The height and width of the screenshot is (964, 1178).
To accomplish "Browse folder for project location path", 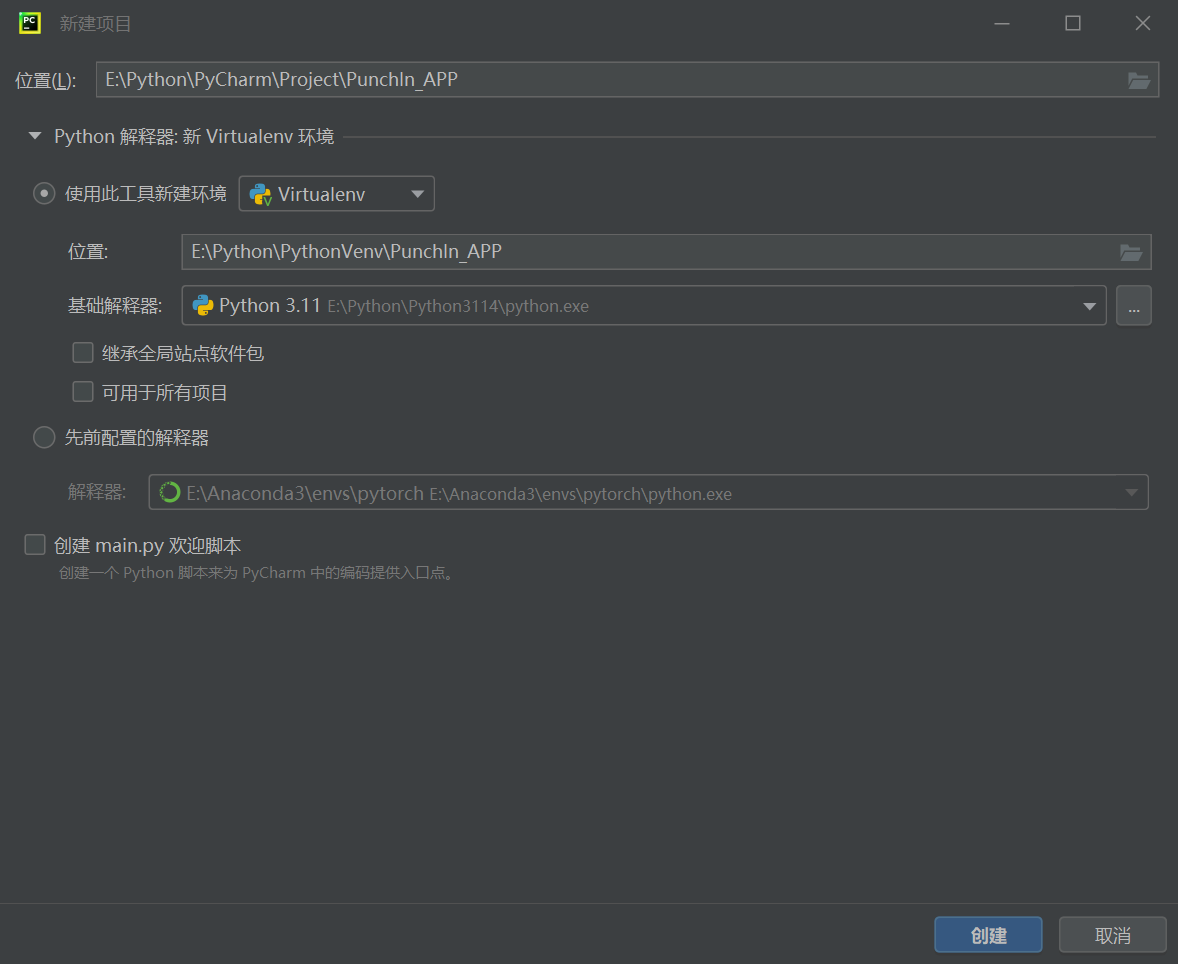I will pyautogui.click(x=1138, y=81).
